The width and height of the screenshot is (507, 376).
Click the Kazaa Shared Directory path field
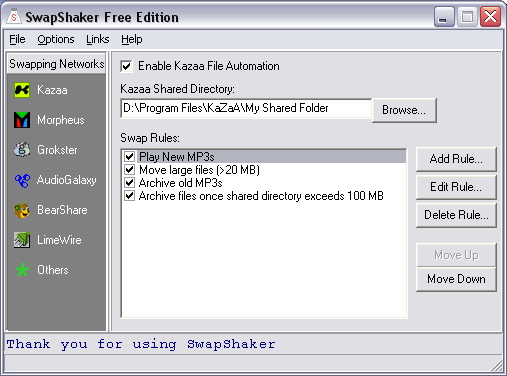[x=246, y=108]
